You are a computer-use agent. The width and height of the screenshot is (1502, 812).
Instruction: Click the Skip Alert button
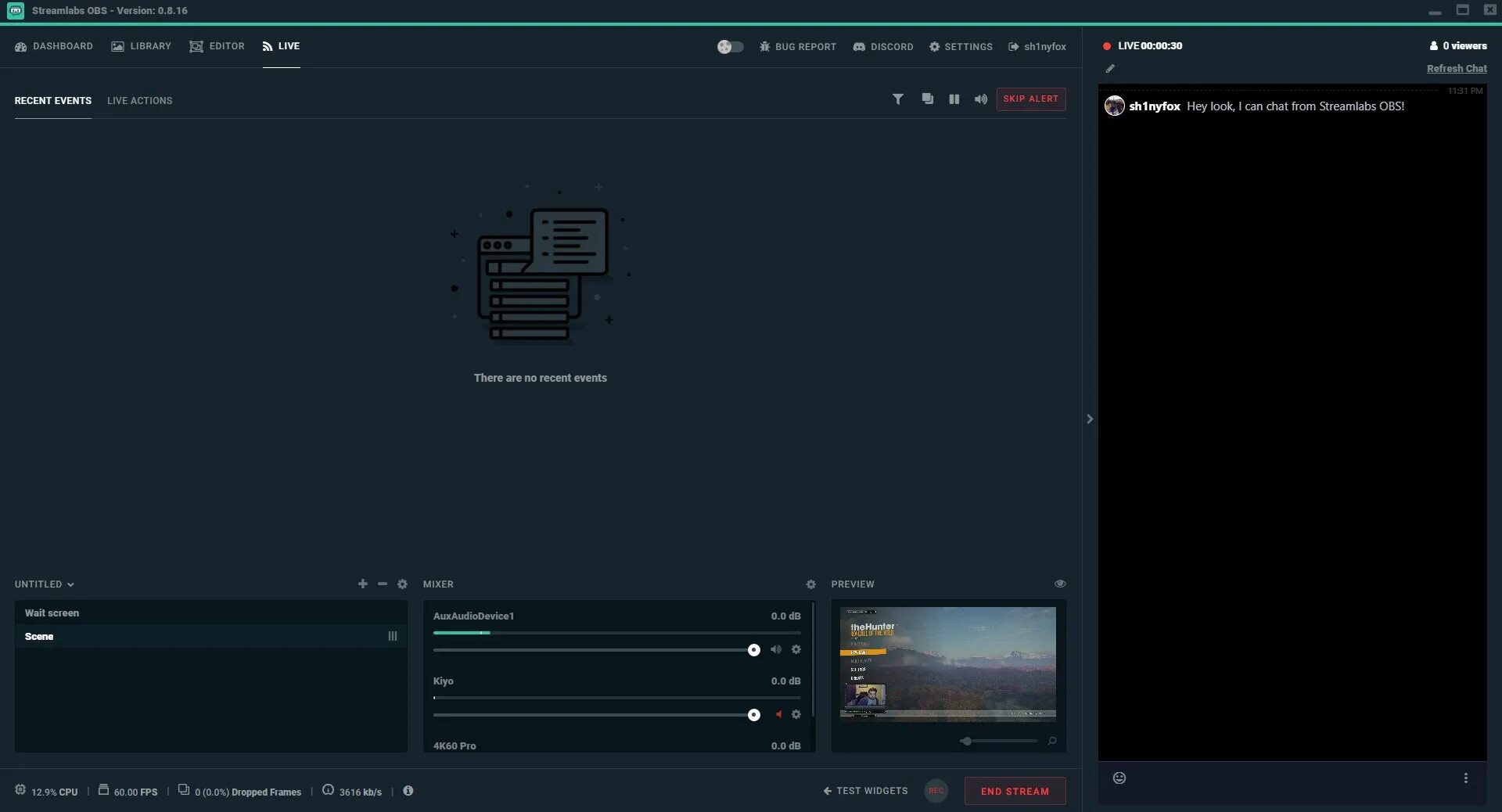(1030, 99)
